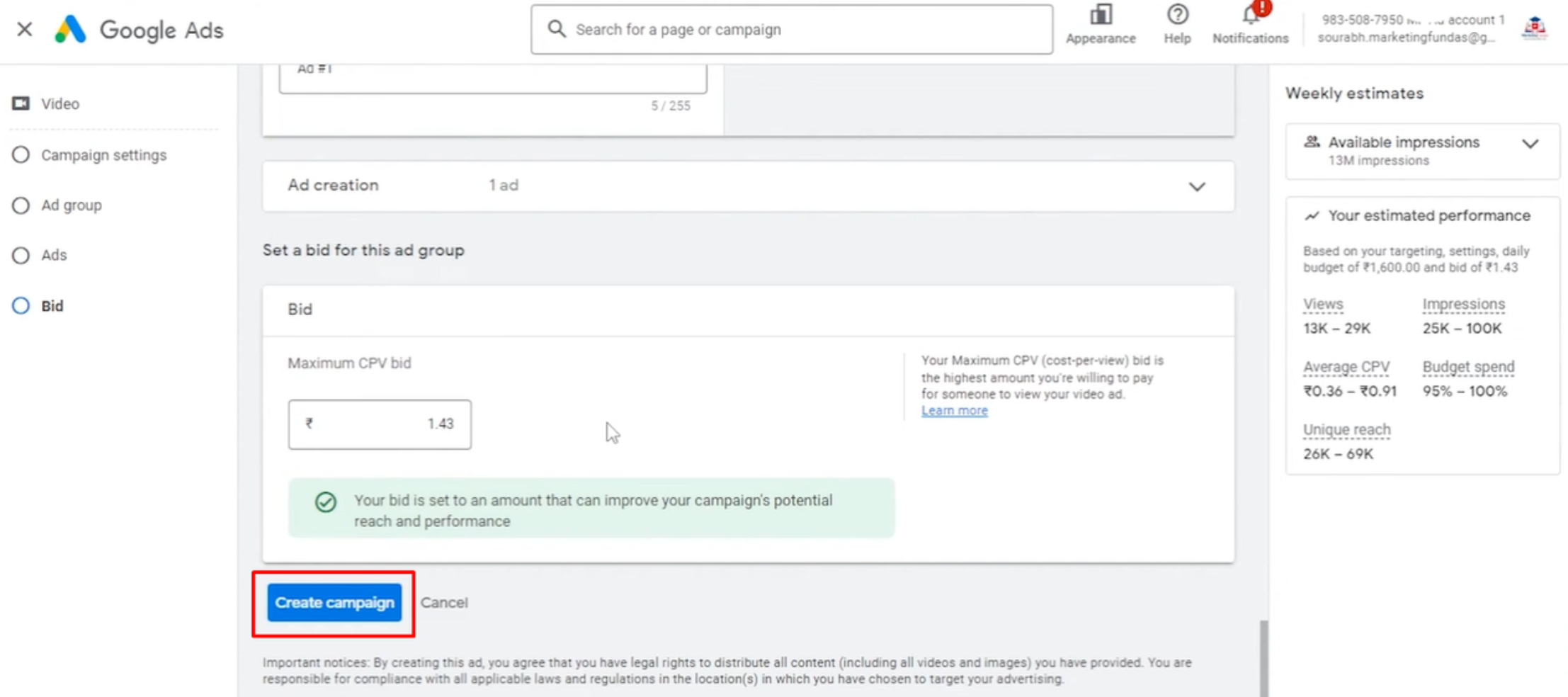Click the Your estimated performance header
Image resolution: width=1568 pixels, height=697 pixels.
[1428, 215]
